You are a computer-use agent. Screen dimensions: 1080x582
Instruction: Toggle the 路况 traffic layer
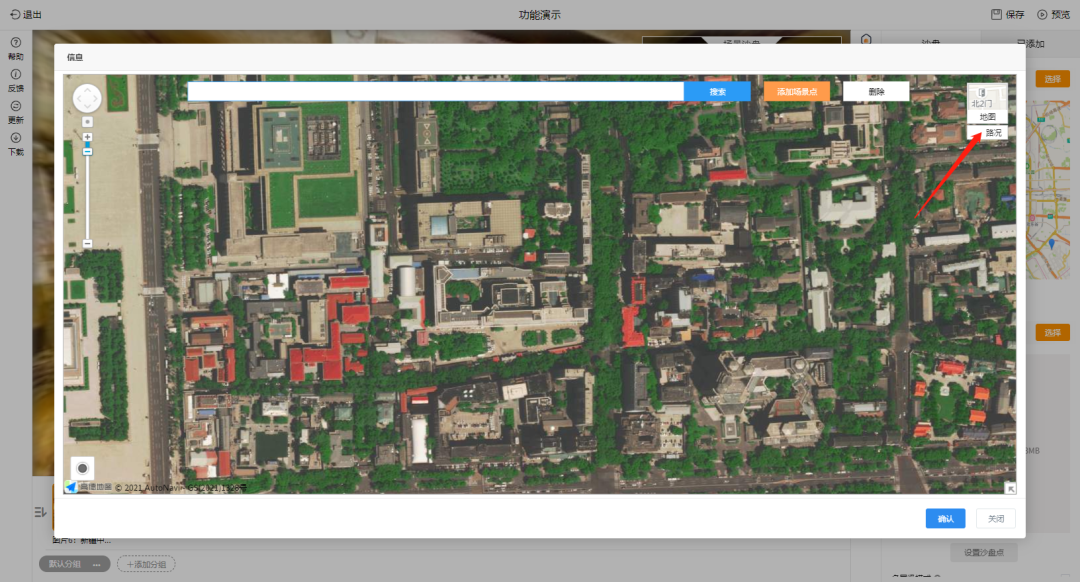click(988, 132)
